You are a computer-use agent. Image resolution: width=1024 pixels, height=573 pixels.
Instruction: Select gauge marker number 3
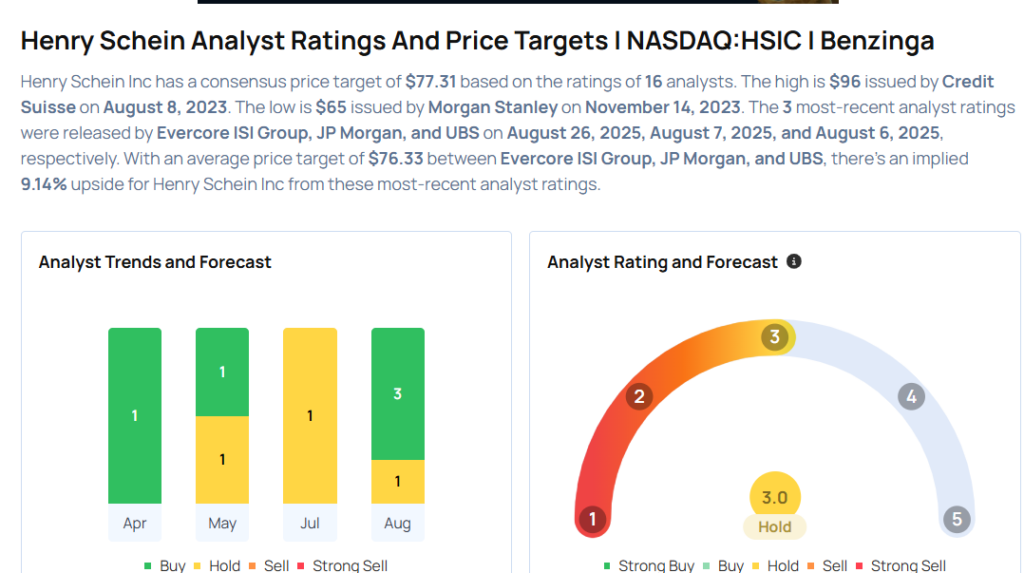775,337
